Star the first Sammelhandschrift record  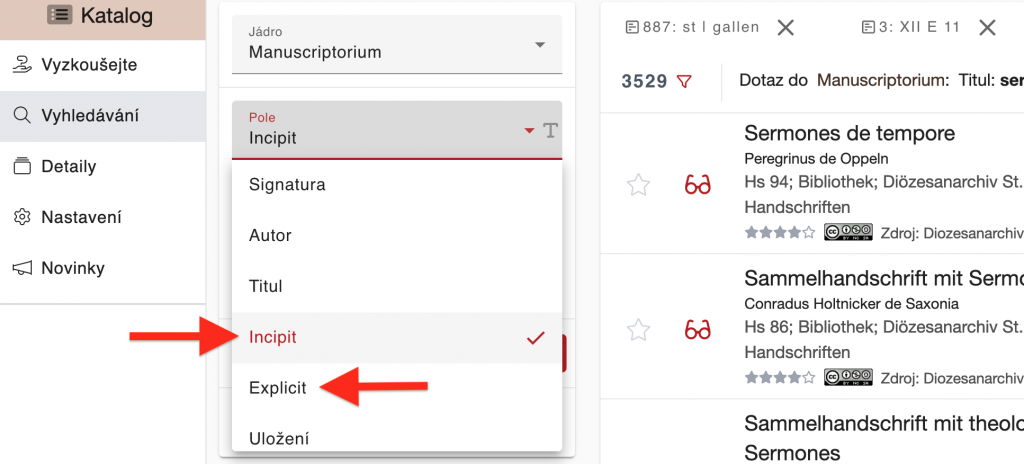(638, 330)
